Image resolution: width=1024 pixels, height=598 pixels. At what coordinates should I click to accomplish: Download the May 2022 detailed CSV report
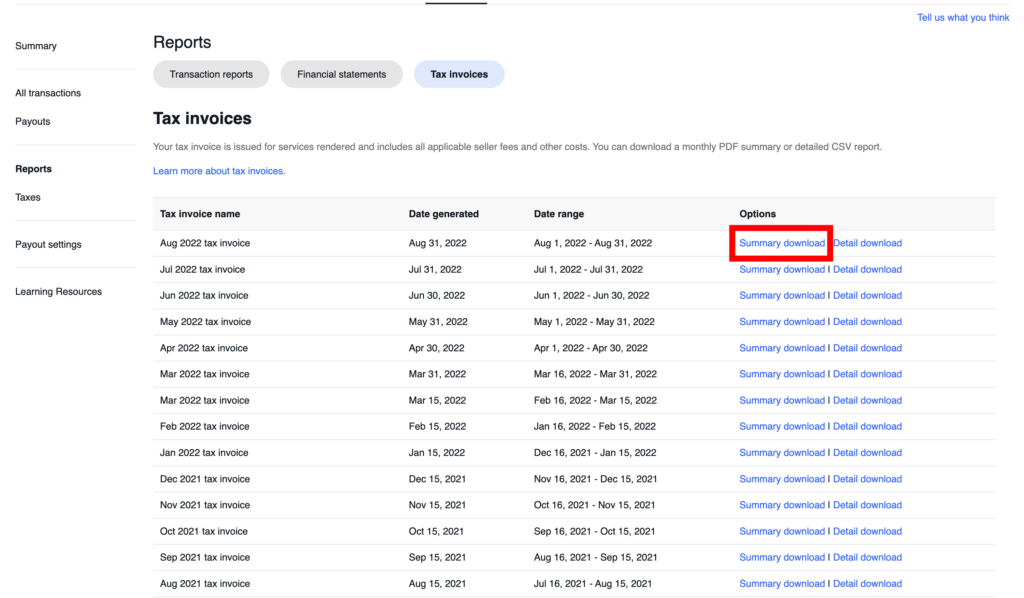pos(867,321)
